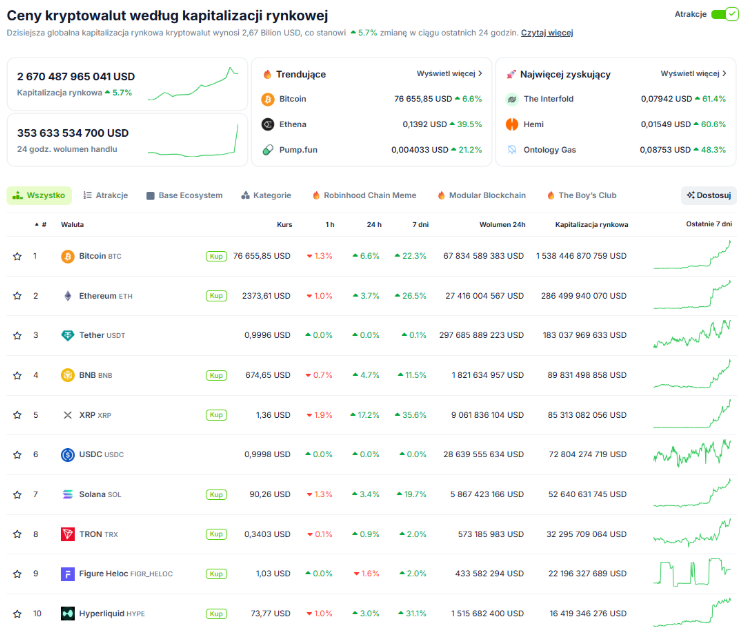Buy XRP with its Kup button

[x=216, y=415]
